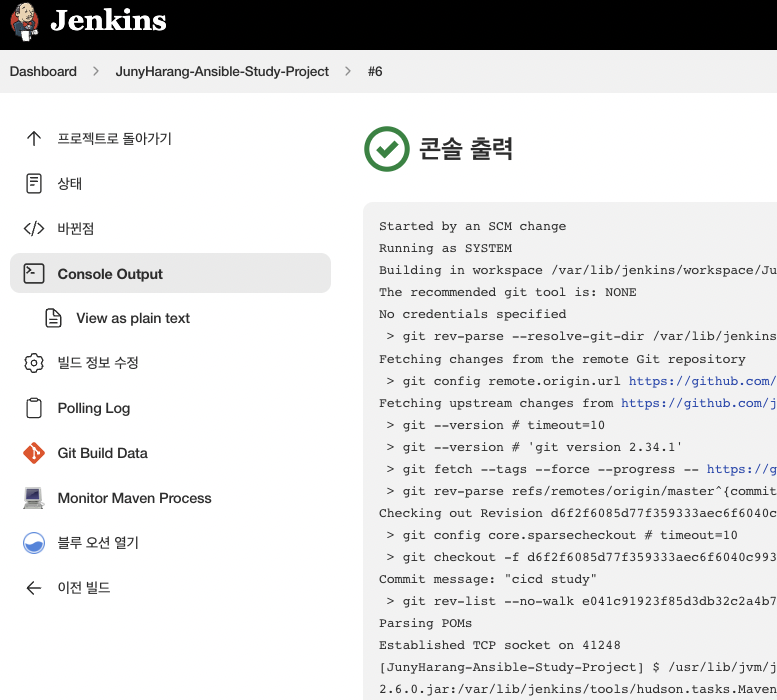Image resolution: width=777 pixels, height=700 pixels.
Task: Click 'Established TCP socket on 41248' line
Action: [x=500, y=645]
